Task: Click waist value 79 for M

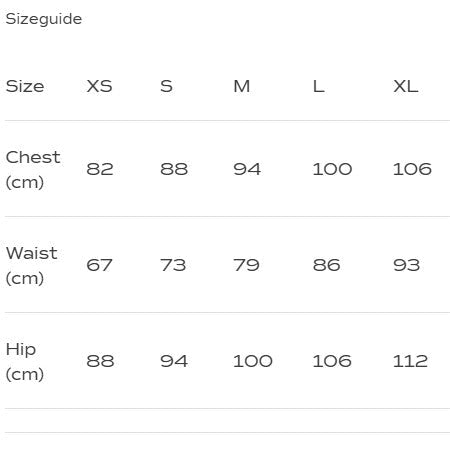Action: pyautogui.click(x=246, y=265)
